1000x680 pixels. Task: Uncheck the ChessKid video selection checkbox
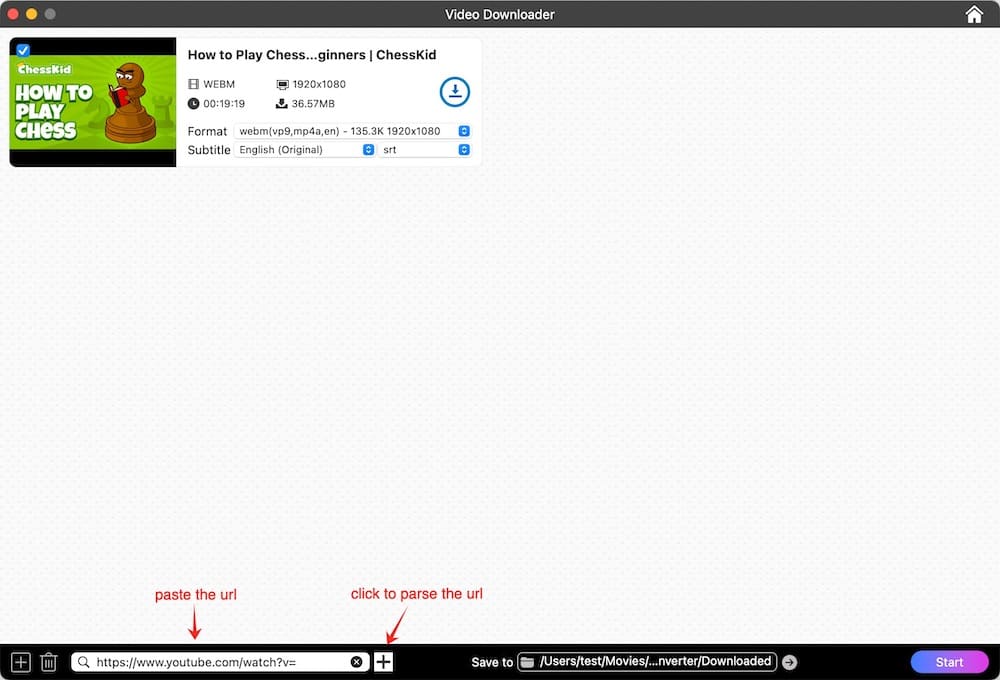(x=23, y=50)
